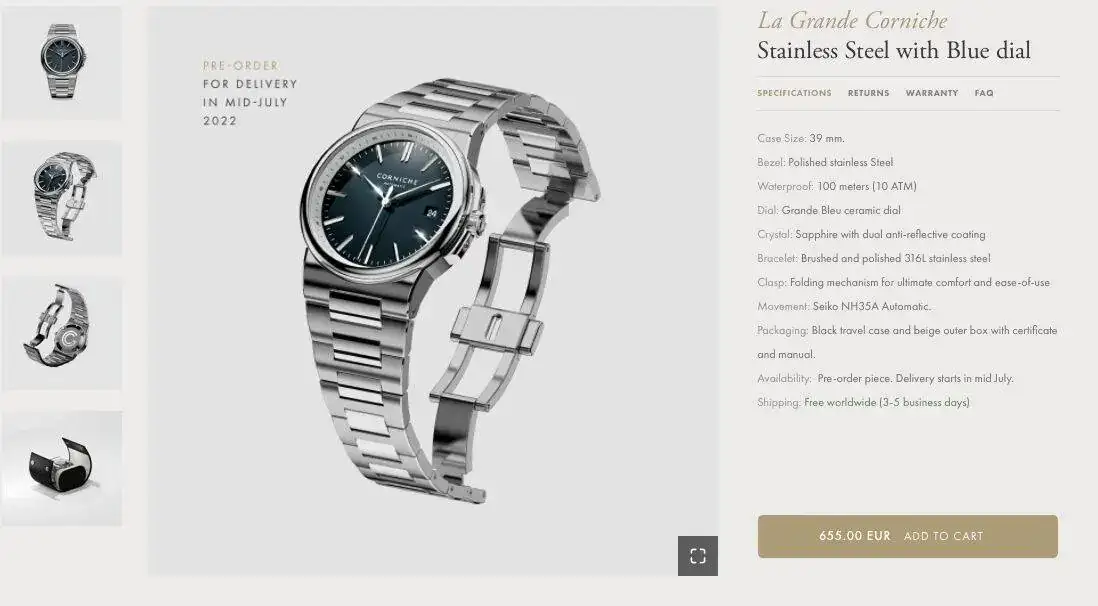Switch to the Specifications tab
Viewport: 1098px width, 606px height.
(794, 92)
